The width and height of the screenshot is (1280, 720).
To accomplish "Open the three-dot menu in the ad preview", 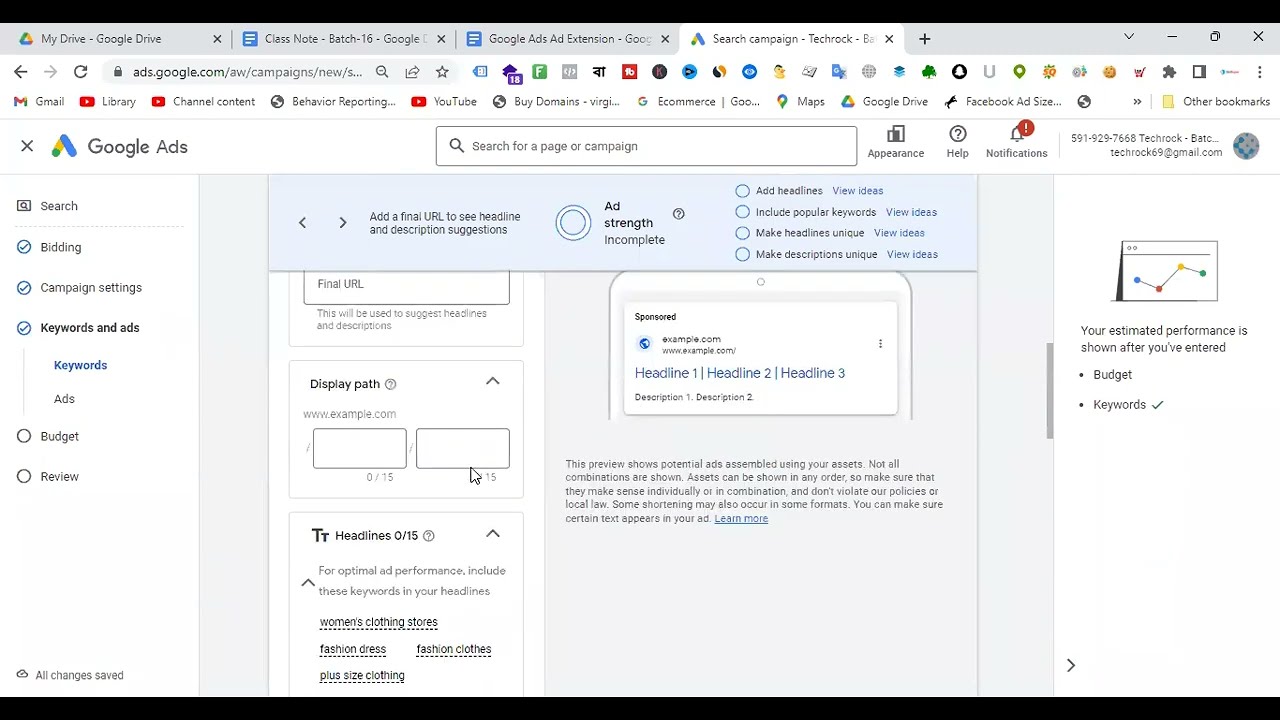I will [880, 344].
